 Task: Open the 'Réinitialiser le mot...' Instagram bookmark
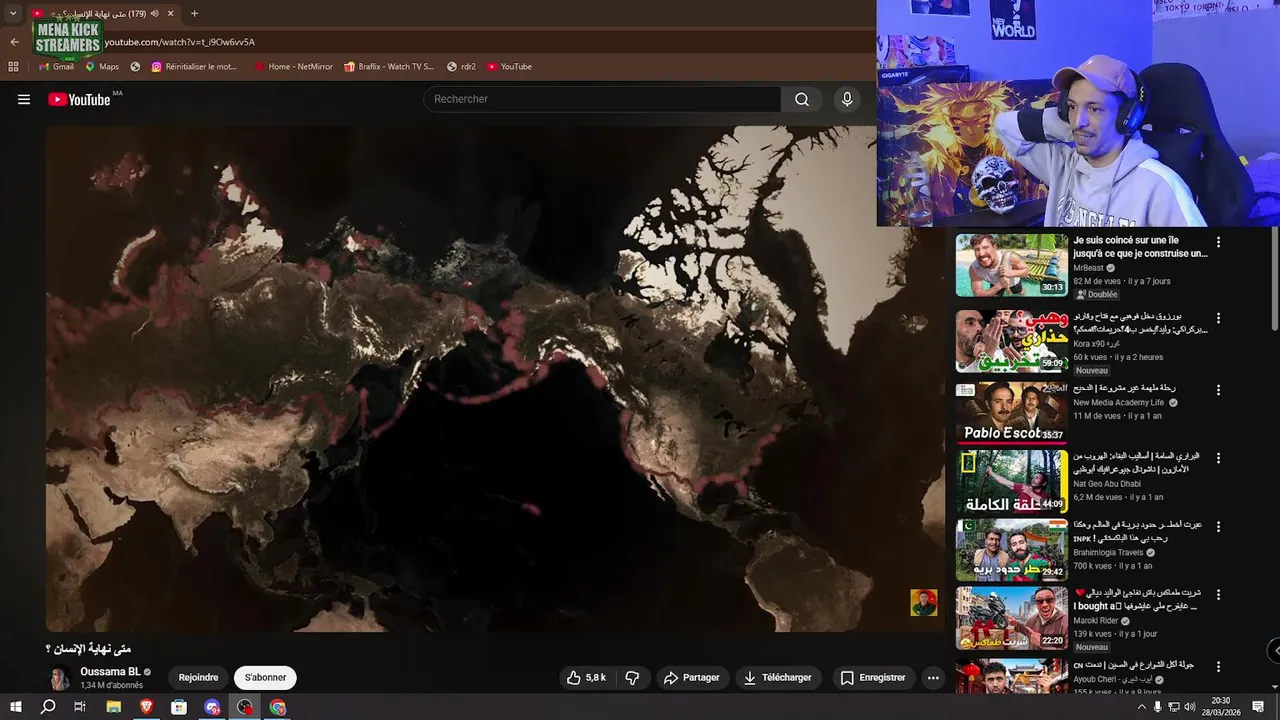[194, 67]
